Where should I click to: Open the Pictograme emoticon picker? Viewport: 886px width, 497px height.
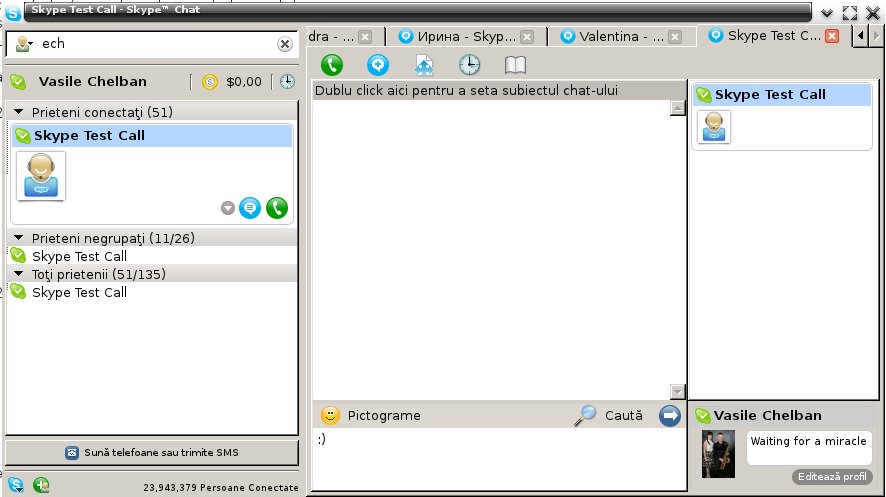coord(371,415)
